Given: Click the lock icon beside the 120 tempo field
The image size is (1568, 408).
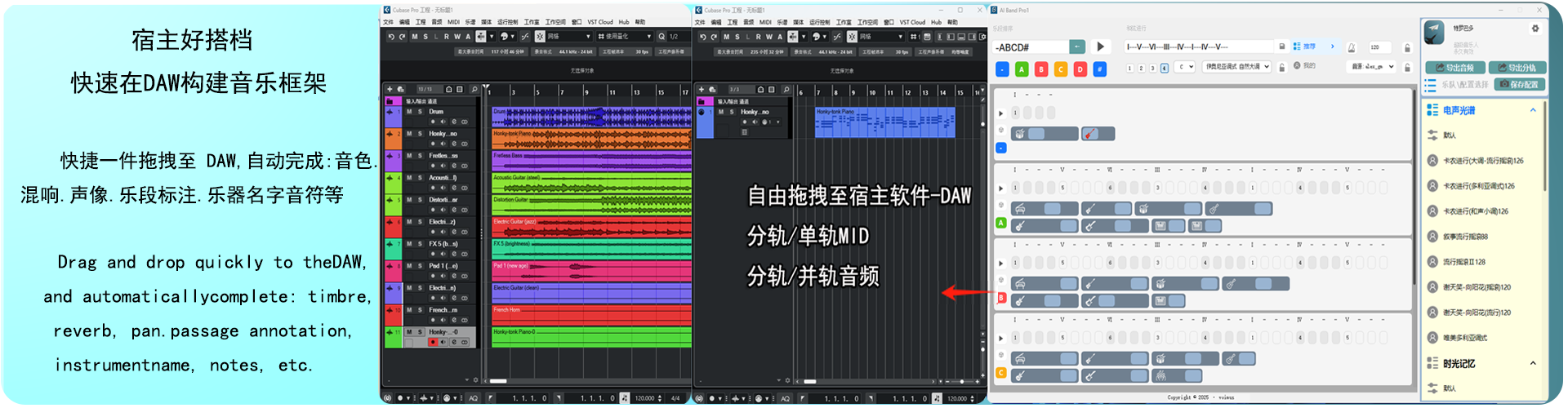Looking at the screenshot, I should point(1407,47).
